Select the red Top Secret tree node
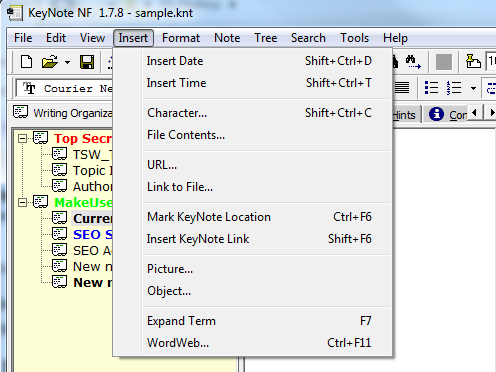Viewport: 496px width, 372px height. [83, 138]
